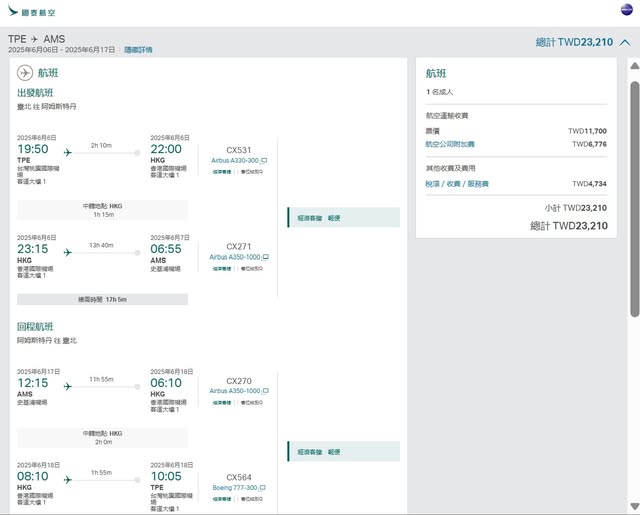640x515 pixels.
Task: Click the plane icon on TPE–HKG leg
Action: tap(68, 153)
